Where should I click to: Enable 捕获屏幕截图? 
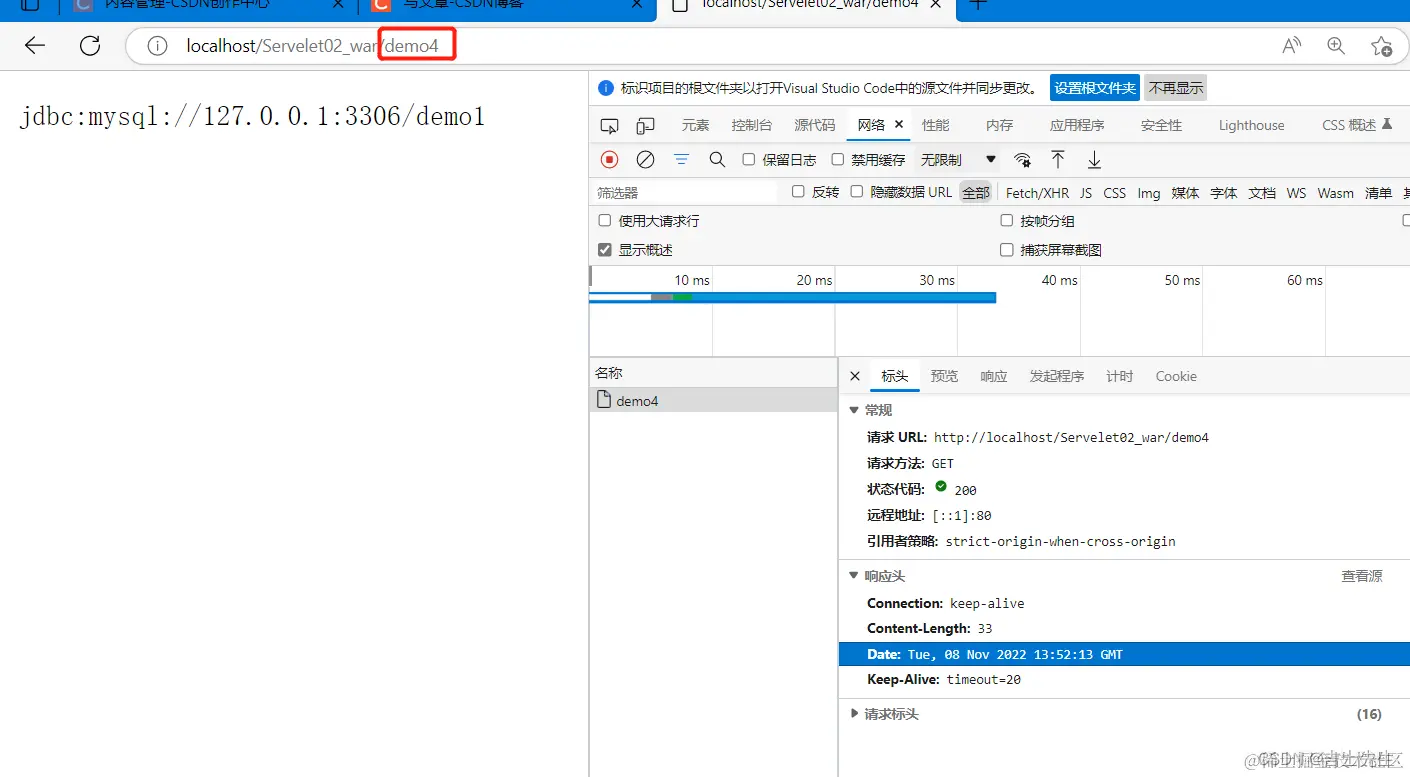(1007, 249)
